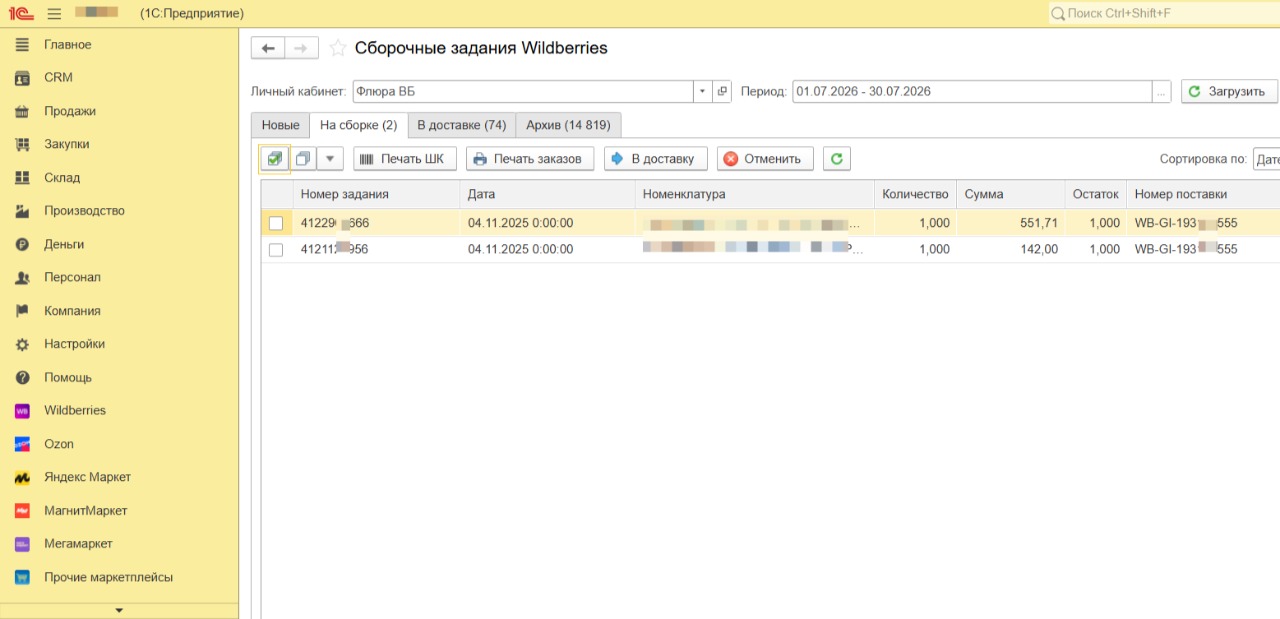Tick the checkbox for the 551,71 row
The height and width of the screenshot is (619, 1280).
[x=276, y=223]
